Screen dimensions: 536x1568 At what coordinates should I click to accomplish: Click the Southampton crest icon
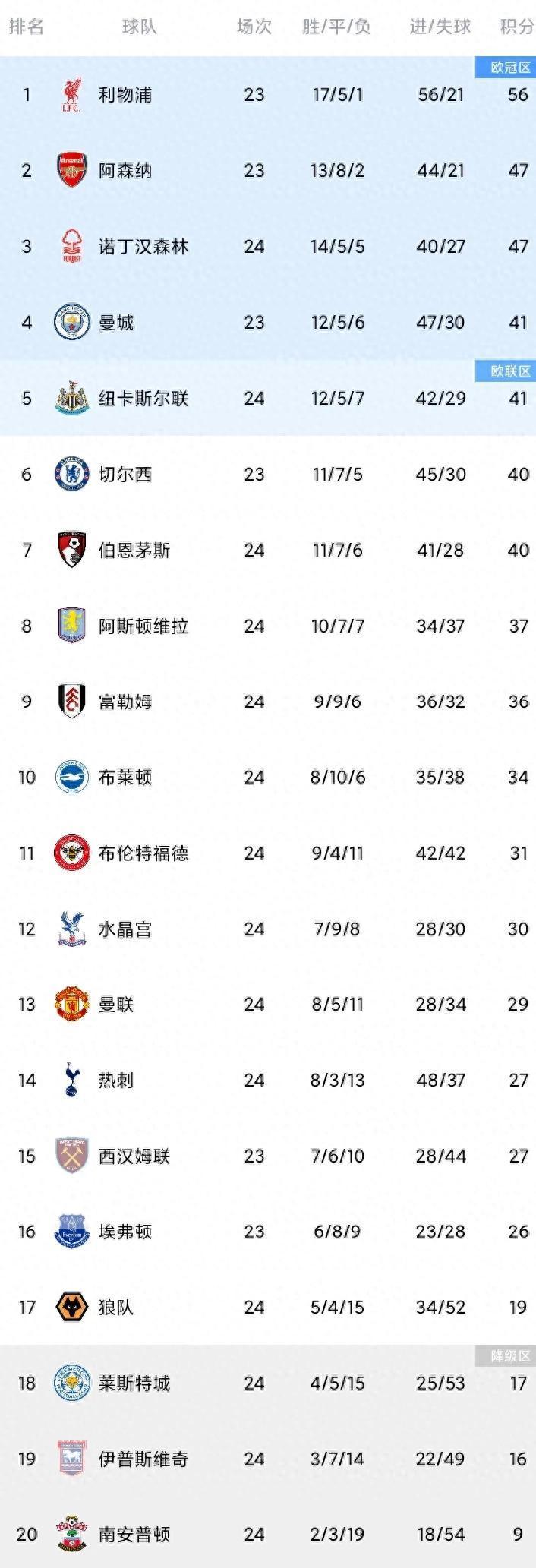coord(72,1534)
